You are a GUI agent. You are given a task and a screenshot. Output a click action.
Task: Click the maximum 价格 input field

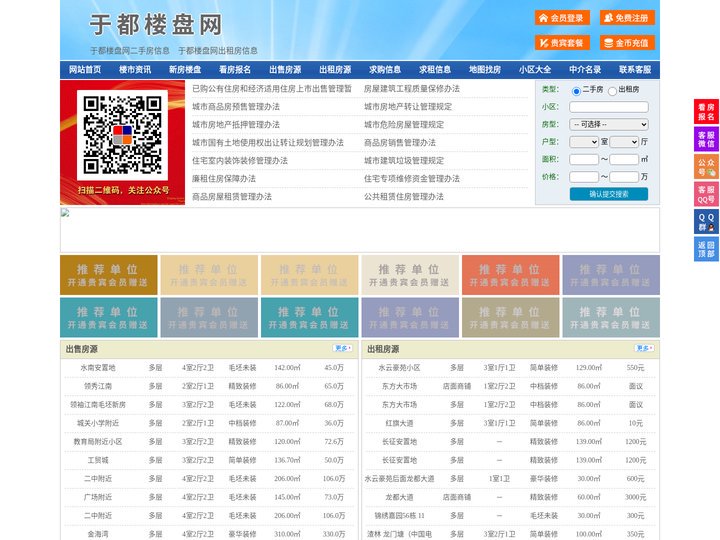point(624,177)
